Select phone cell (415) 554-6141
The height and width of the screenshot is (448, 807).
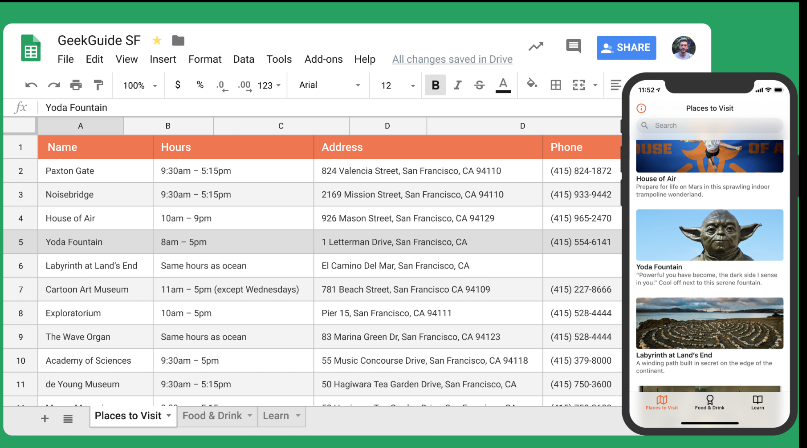tap(582, 242)
